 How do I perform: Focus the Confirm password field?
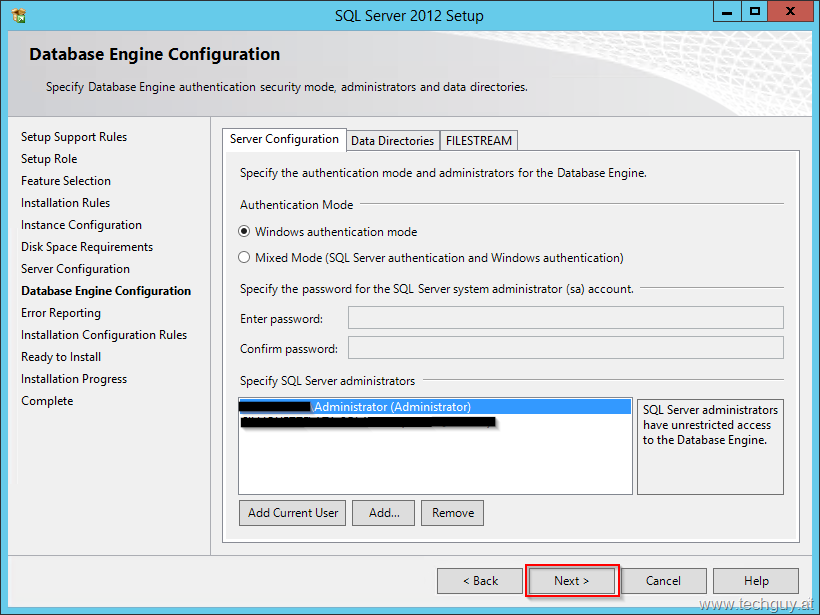[x=566, y=348]
